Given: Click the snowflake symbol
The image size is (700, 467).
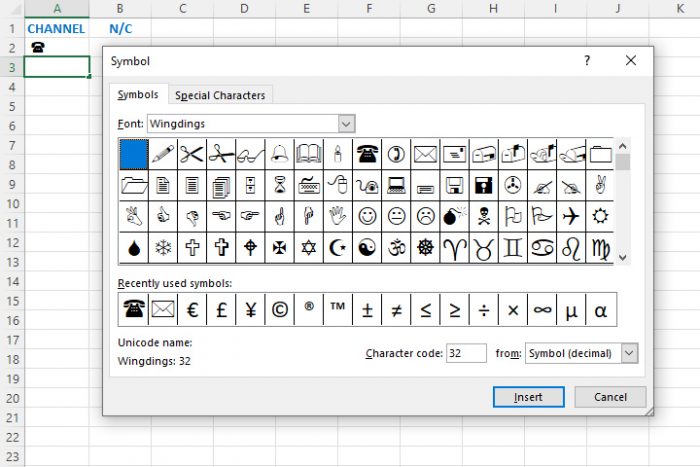Looking at the screenshot, I should tap(163, 247).
